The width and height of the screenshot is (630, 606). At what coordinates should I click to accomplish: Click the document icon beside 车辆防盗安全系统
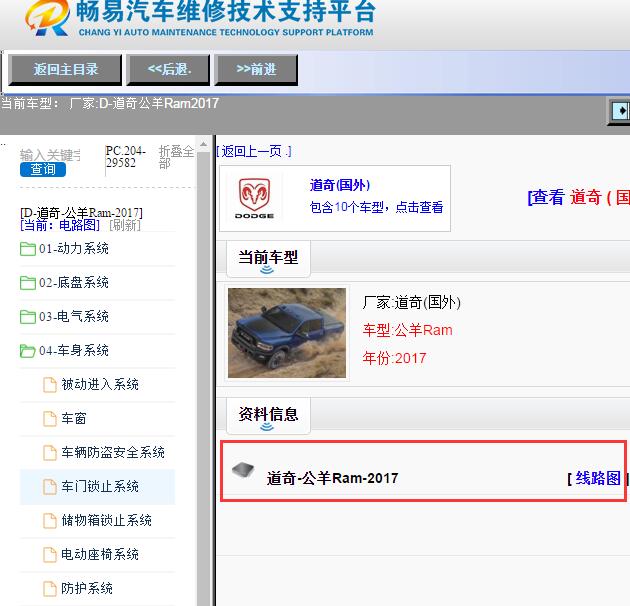coord(50,452)
